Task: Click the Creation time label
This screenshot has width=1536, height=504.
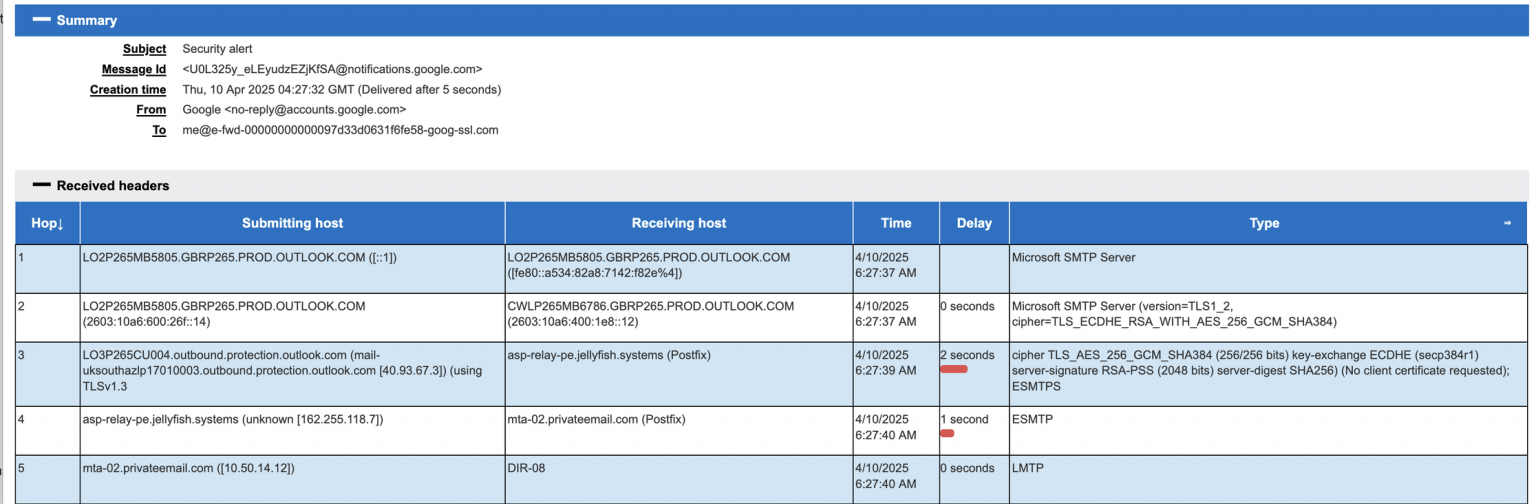Action: [x=128, y=89]
